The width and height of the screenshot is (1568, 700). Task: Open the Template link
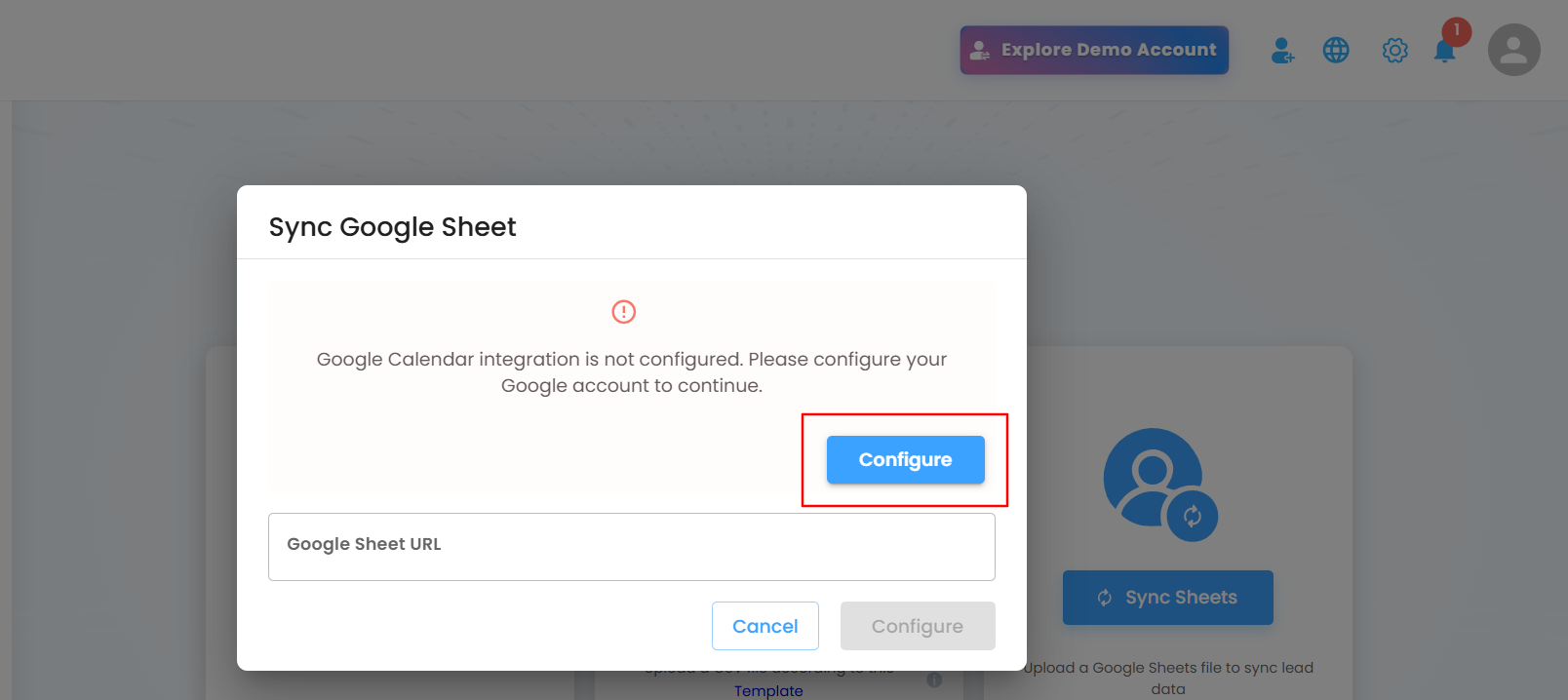click(x=768, y=690)
